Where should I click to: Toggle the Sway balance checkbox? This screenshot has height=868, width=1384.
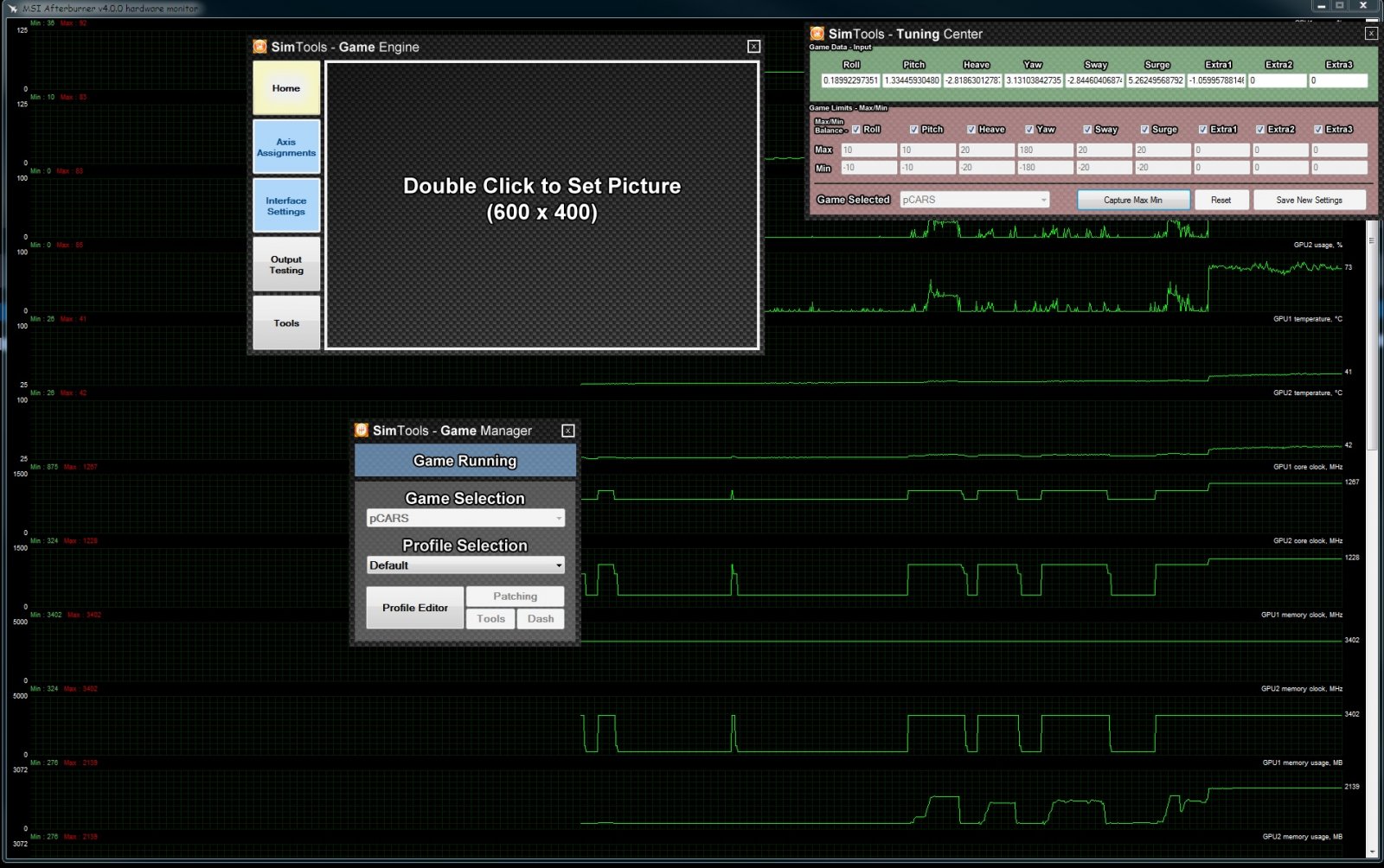click(x=1087, y=130)
